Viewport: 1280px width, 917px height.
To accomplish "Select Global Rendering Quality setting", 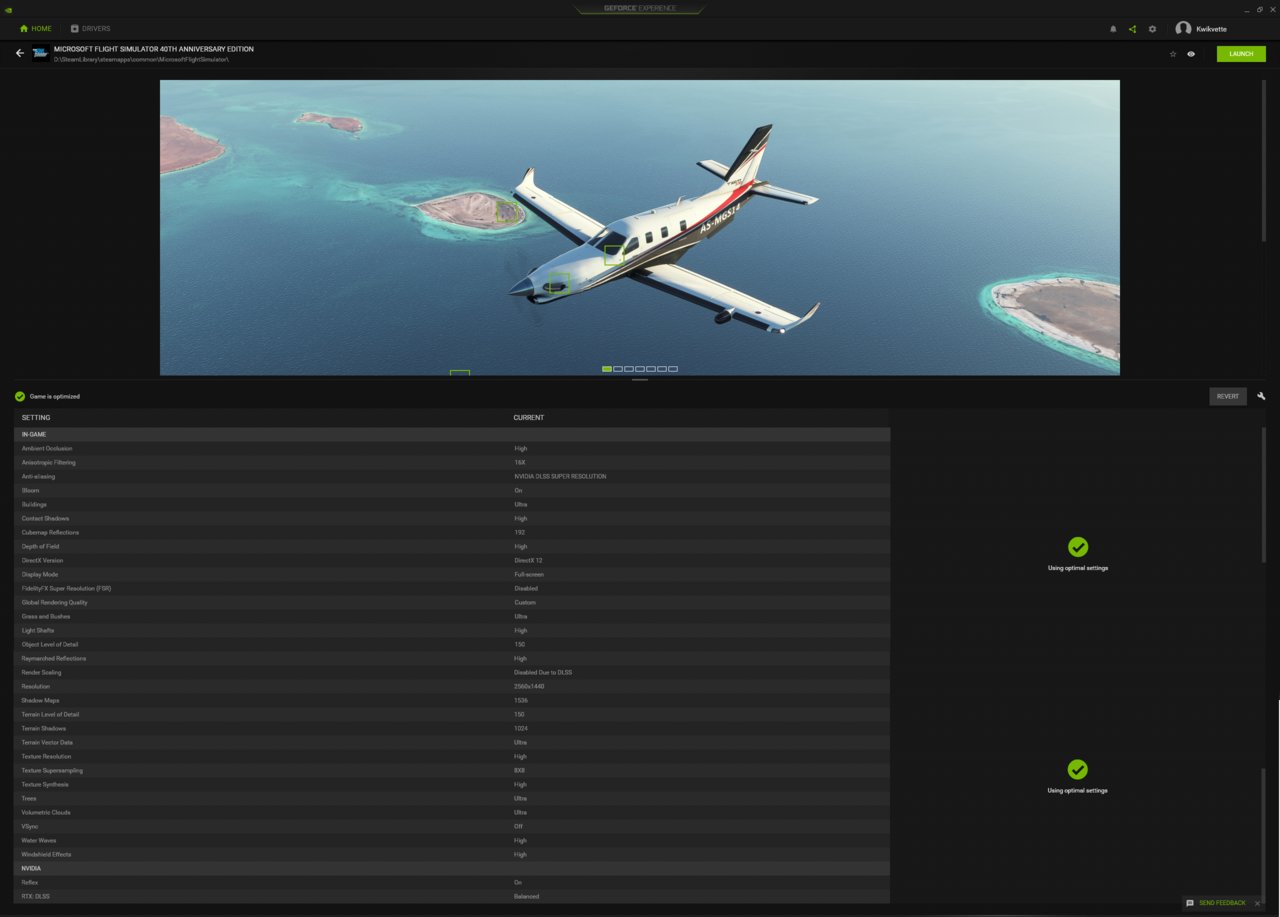I will pos(452,603).
